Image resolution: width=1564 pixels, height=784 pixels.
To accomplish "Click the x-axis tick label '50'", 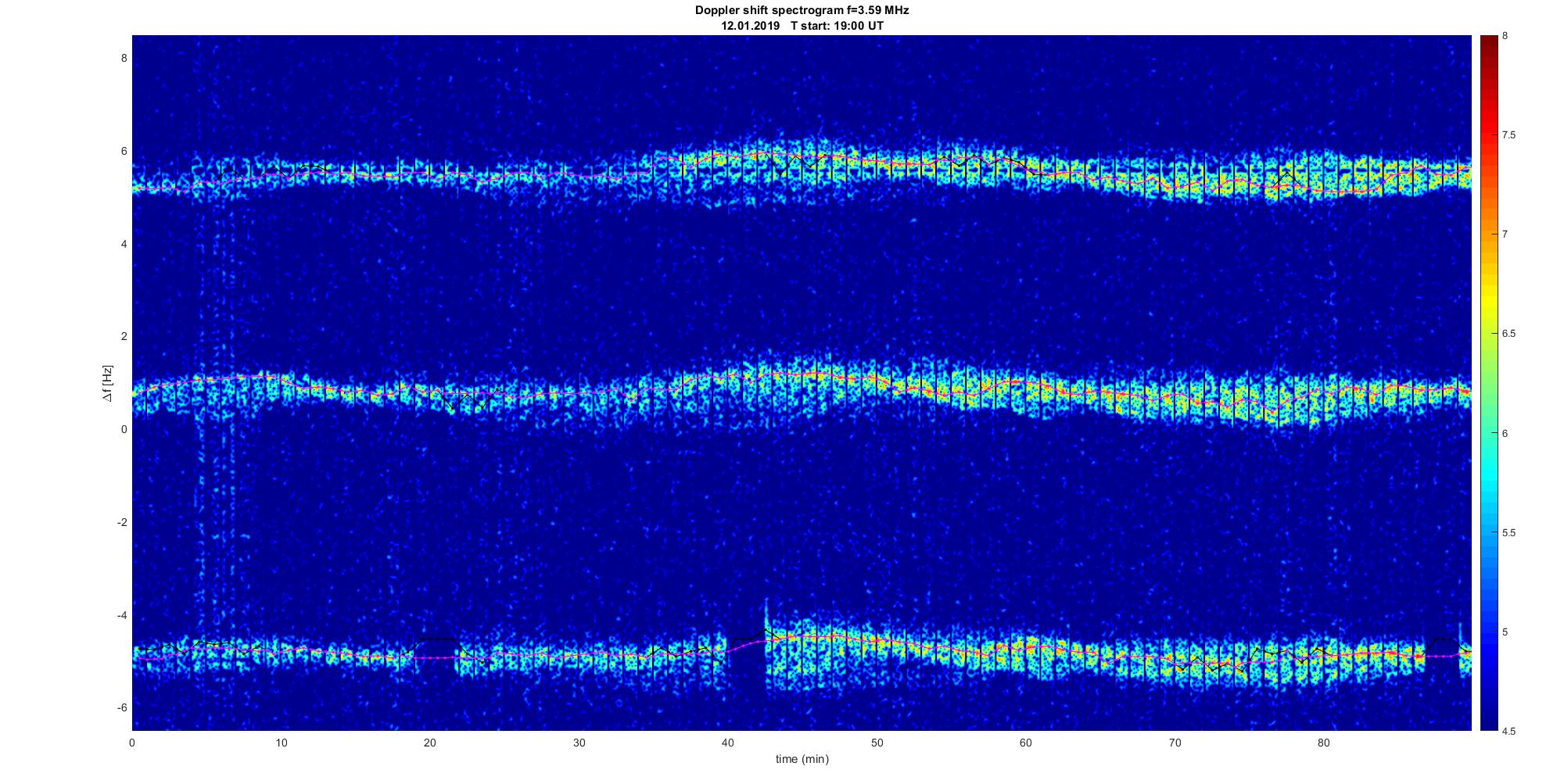I will click(x=877, y=743).
